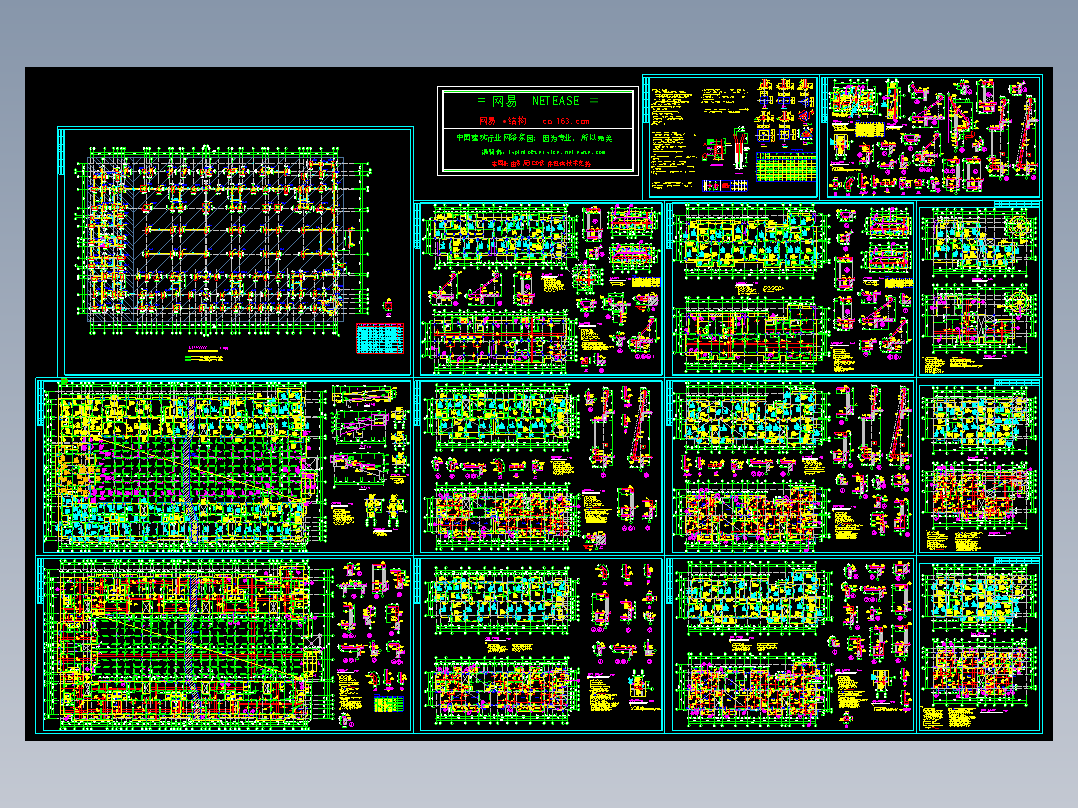Click the red "co.163.com" text

(566, 121)
